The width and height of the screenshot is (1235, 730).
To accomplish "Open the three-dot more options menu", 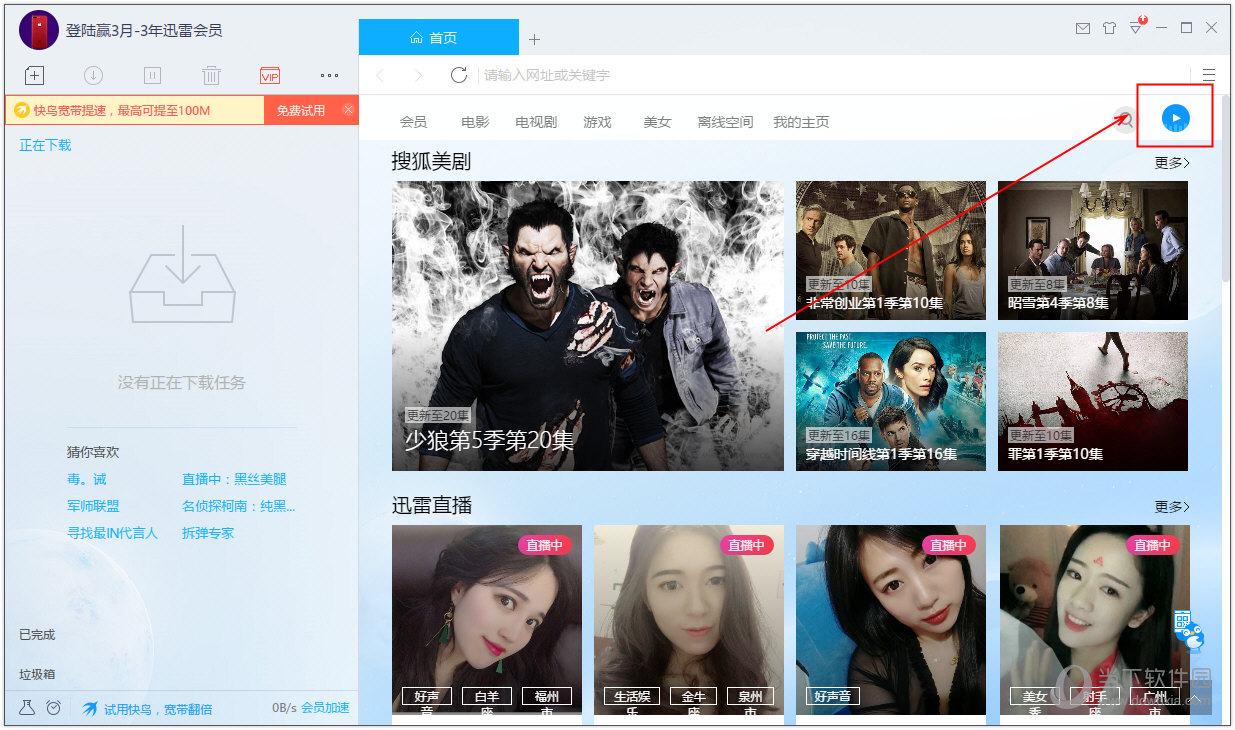I will 329,75.
